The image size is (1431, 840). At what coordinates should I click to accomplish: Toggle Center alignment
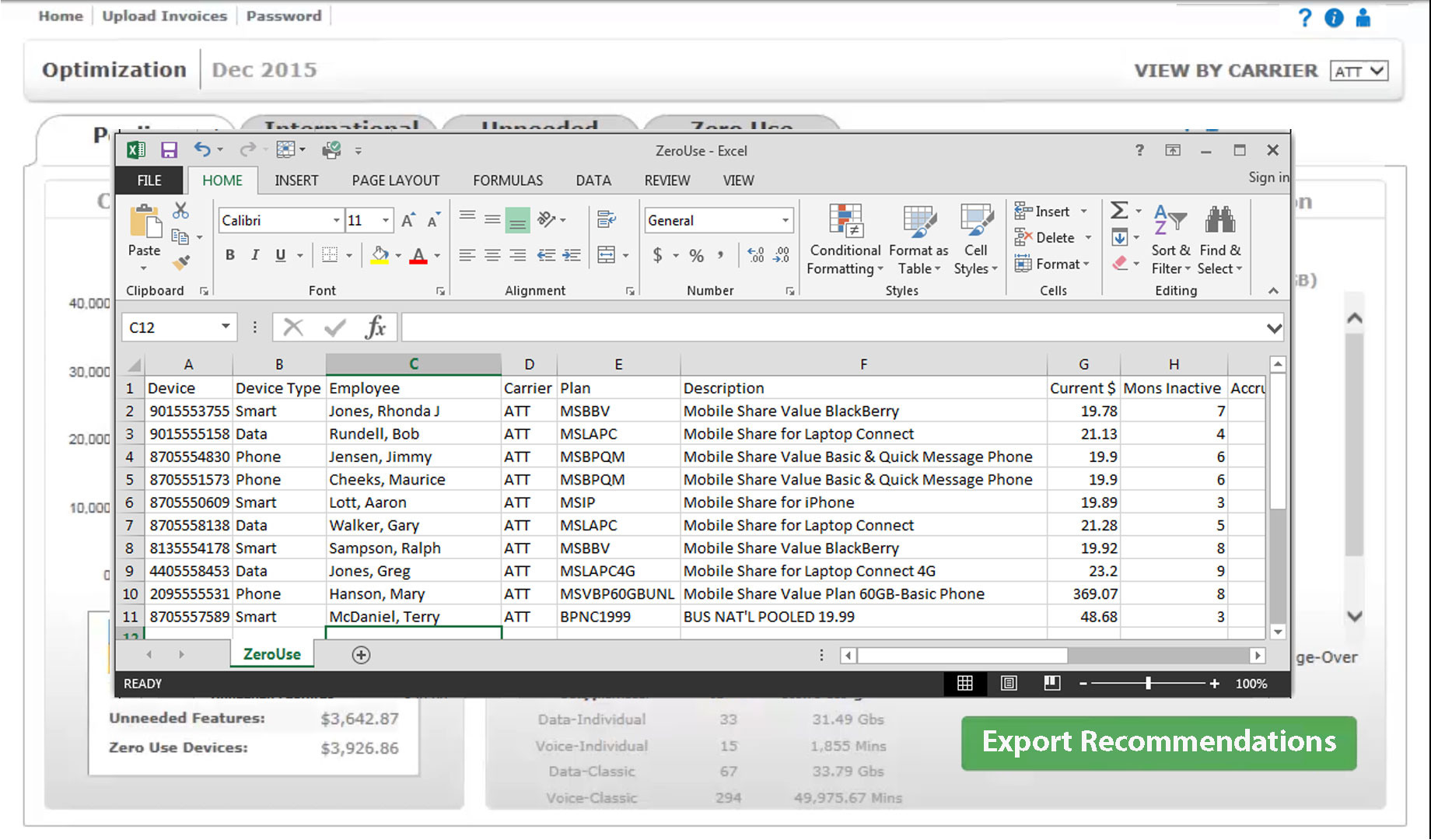492,255
